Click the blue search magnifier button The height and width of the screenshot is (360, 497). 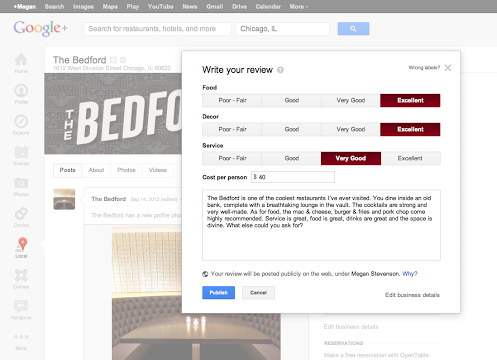coord(353,29)
